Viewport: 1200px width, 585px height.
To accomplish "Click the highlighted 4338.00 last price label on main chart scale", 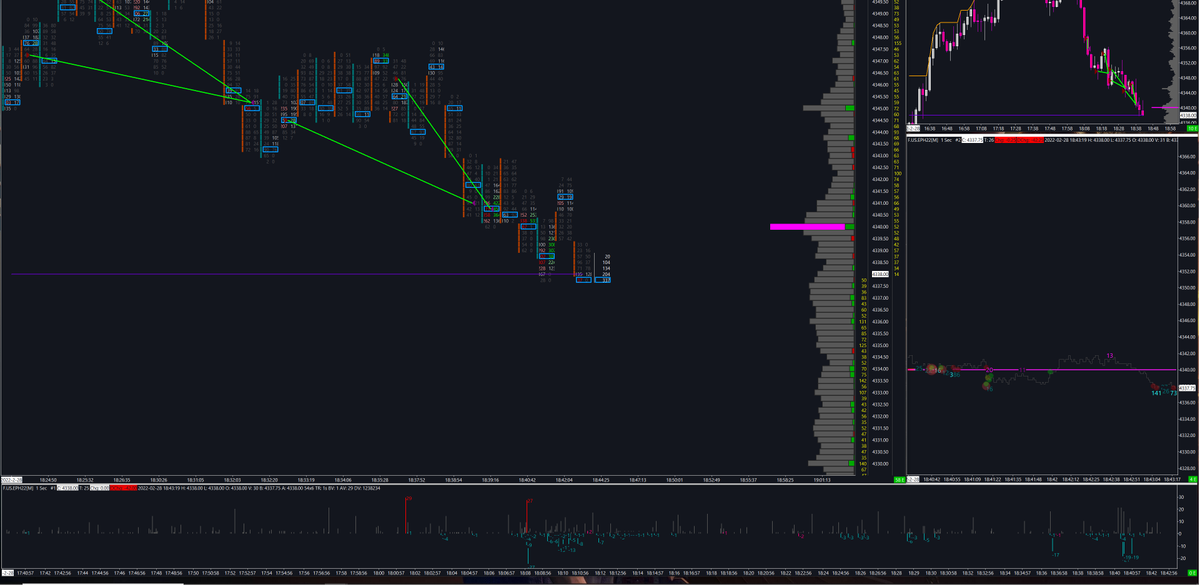I will point(881,274).
